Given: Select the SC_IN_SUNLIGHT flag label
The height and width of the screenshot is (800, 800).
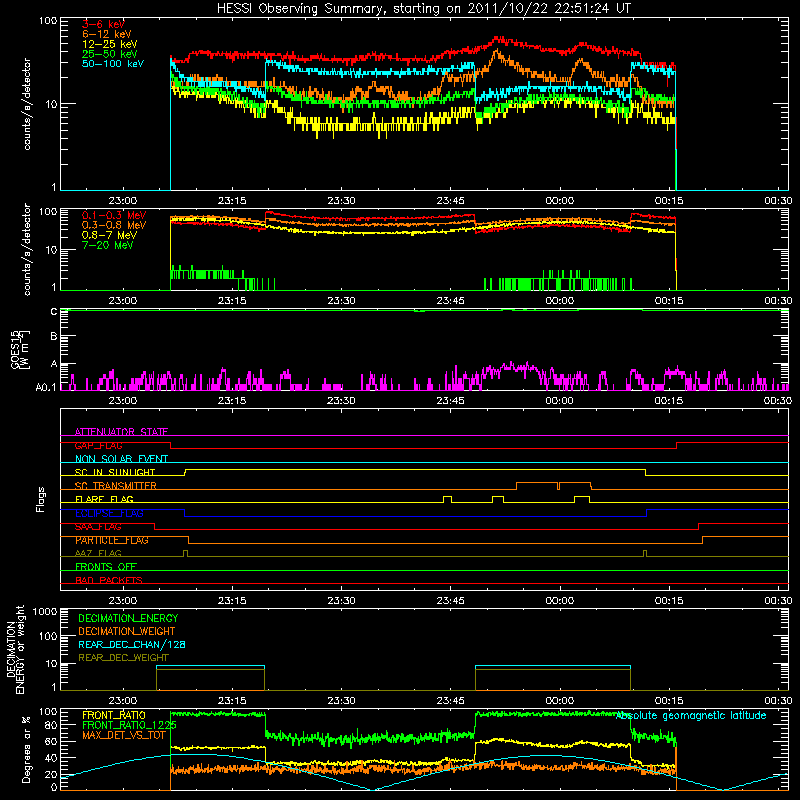Looking at the screenshot, I should 115,472.
